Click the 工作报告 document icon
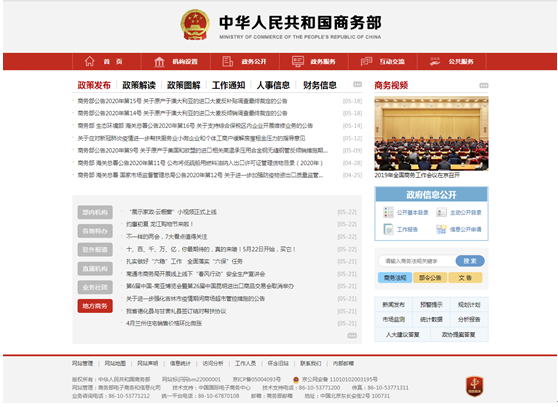This screenshot has width=558, height=407. (x=388, y=229)
